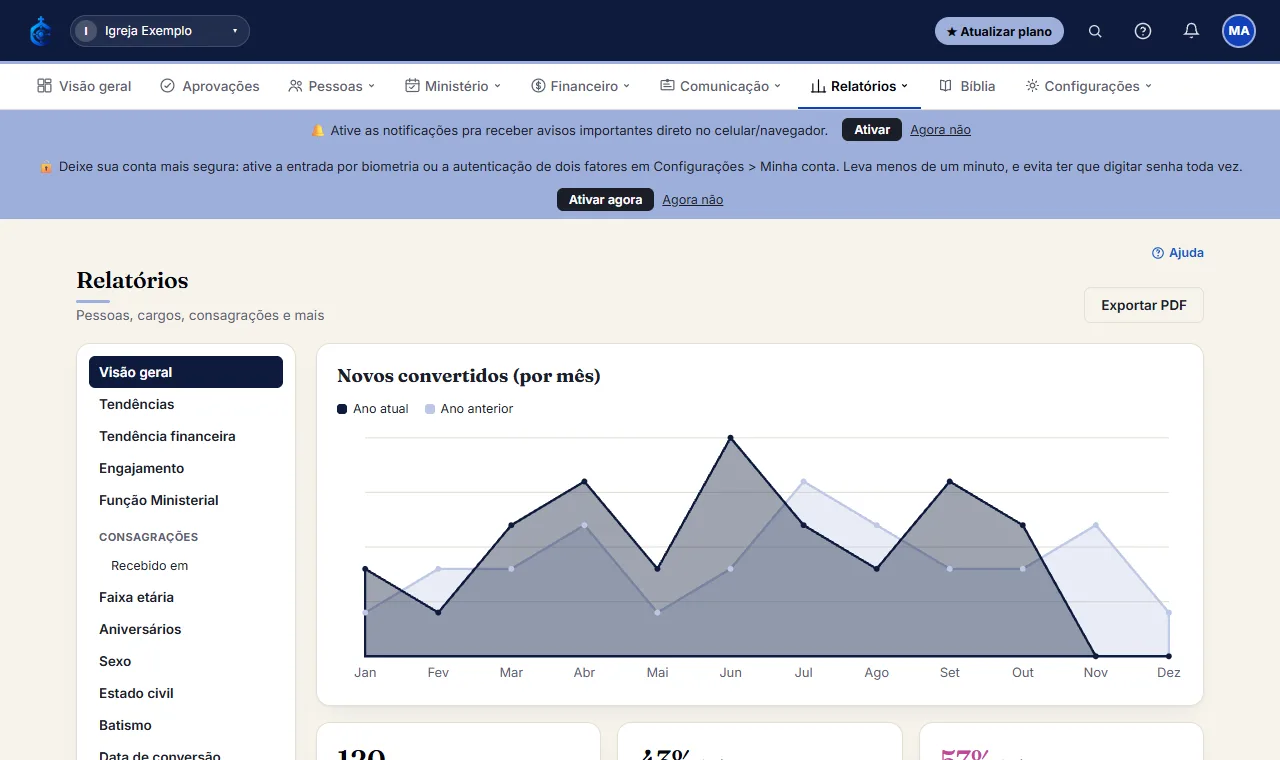Image resolution: width=1280 pixels, height=760 pixels.
Task: Select Visão geral in reports sidebar
Action: 186,372
